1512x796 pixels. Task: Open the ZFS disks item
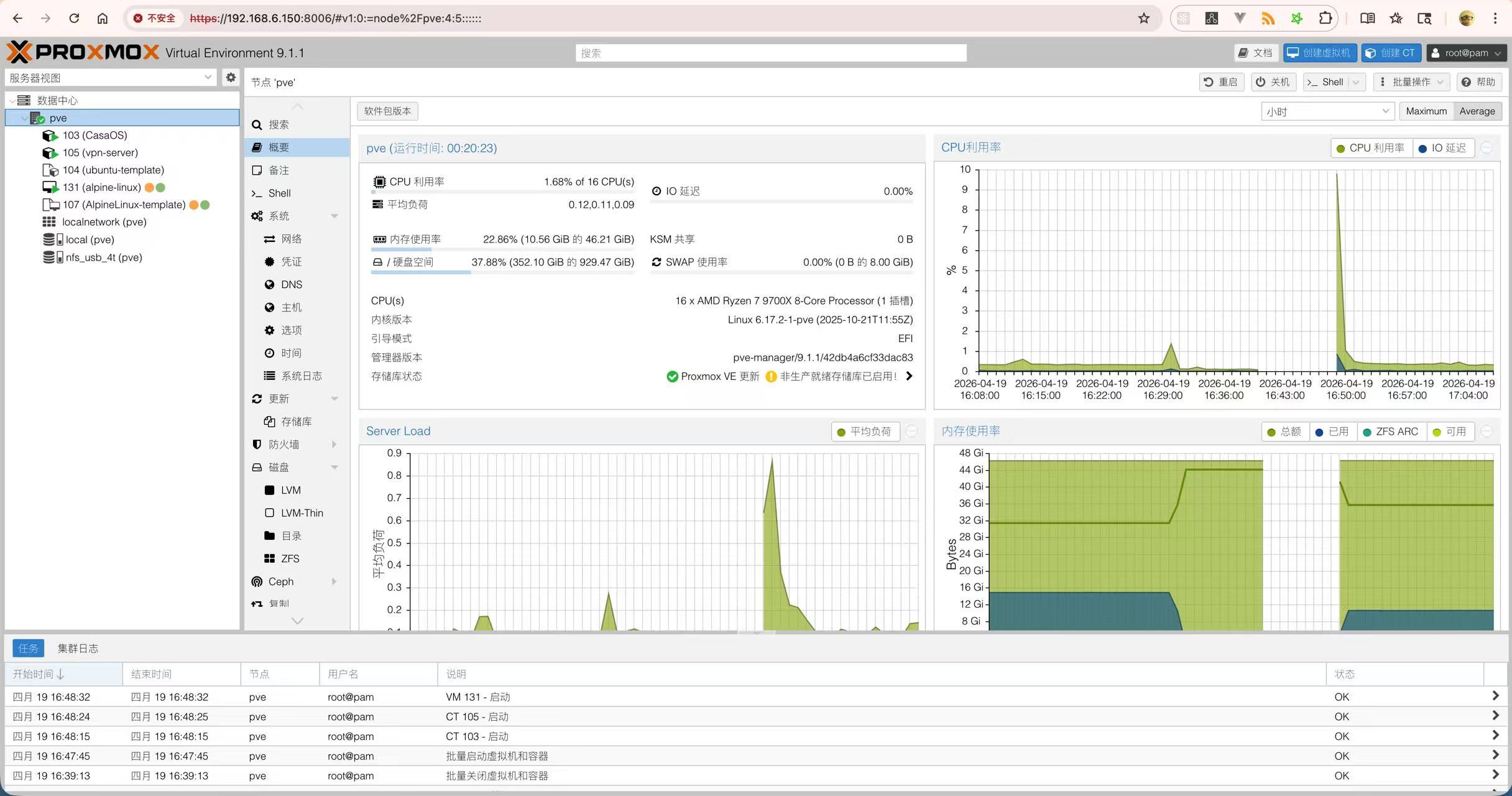pos(290,558)
